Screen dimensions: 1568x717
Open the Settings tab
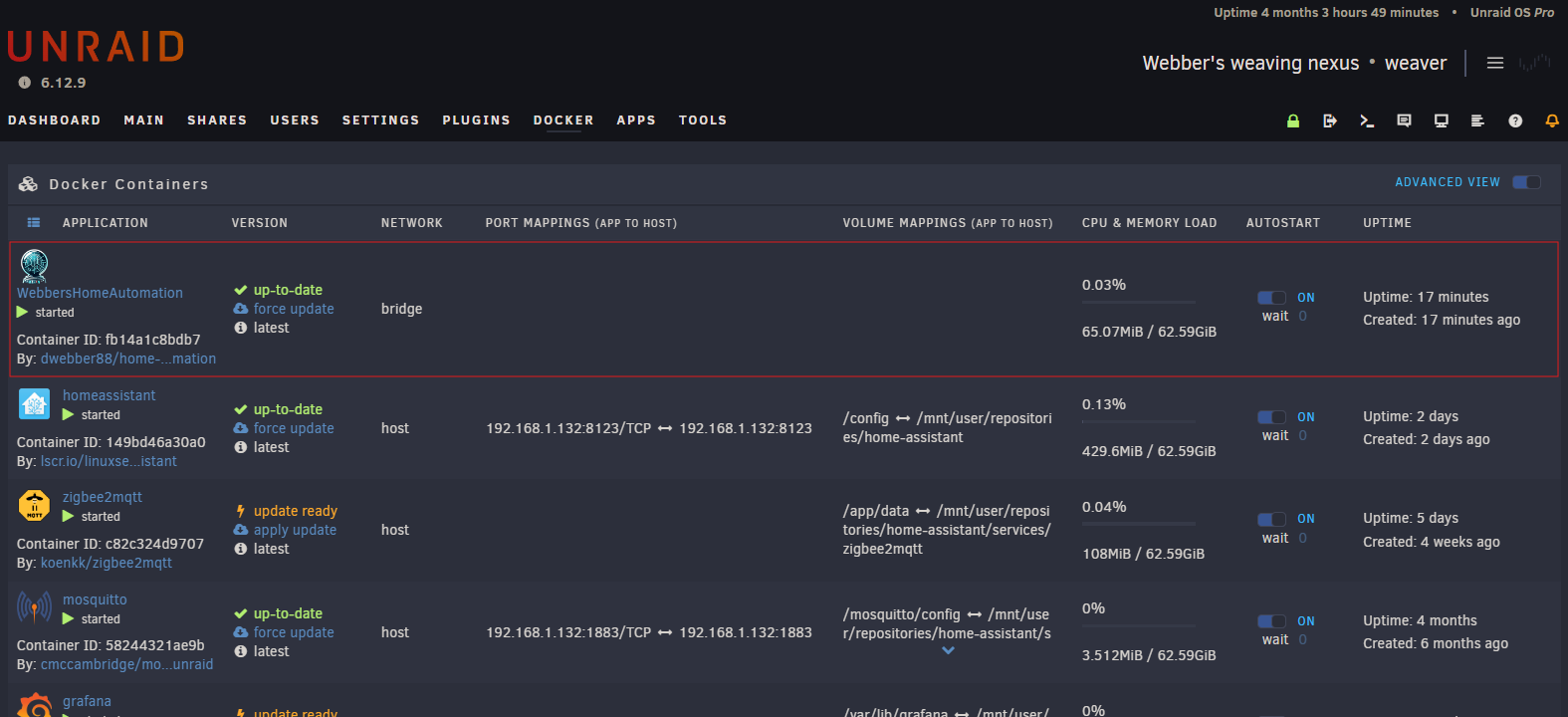pos(381,120)
